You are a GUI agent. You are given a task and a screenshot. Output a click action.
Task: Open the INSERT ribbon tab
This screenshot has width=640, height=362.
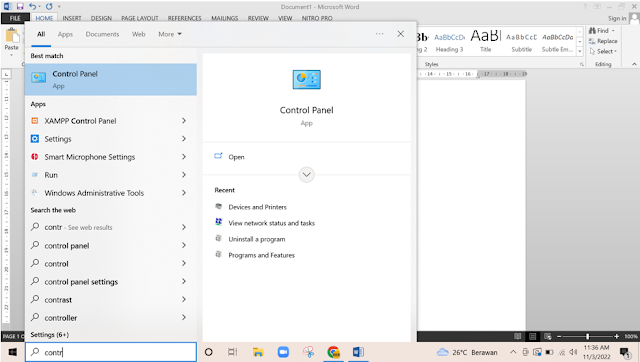[x=72, y=18]
